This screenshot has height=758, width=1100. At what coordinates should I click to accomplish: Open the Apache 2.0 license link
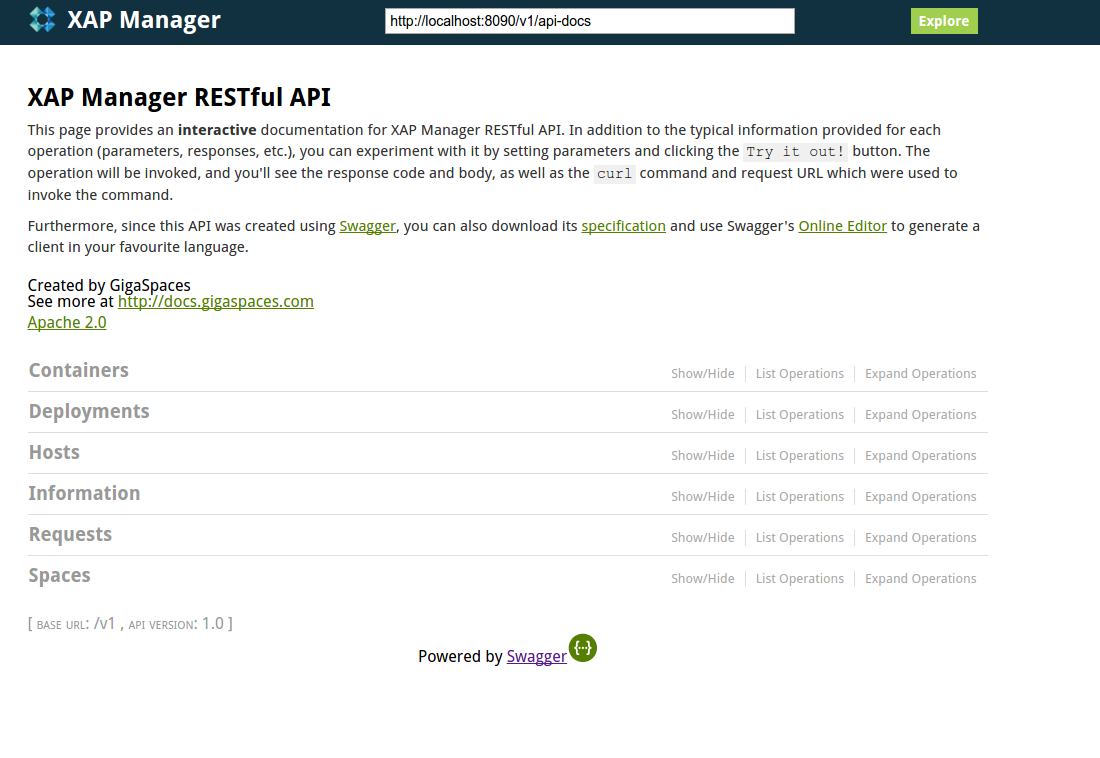click(67, 323)
